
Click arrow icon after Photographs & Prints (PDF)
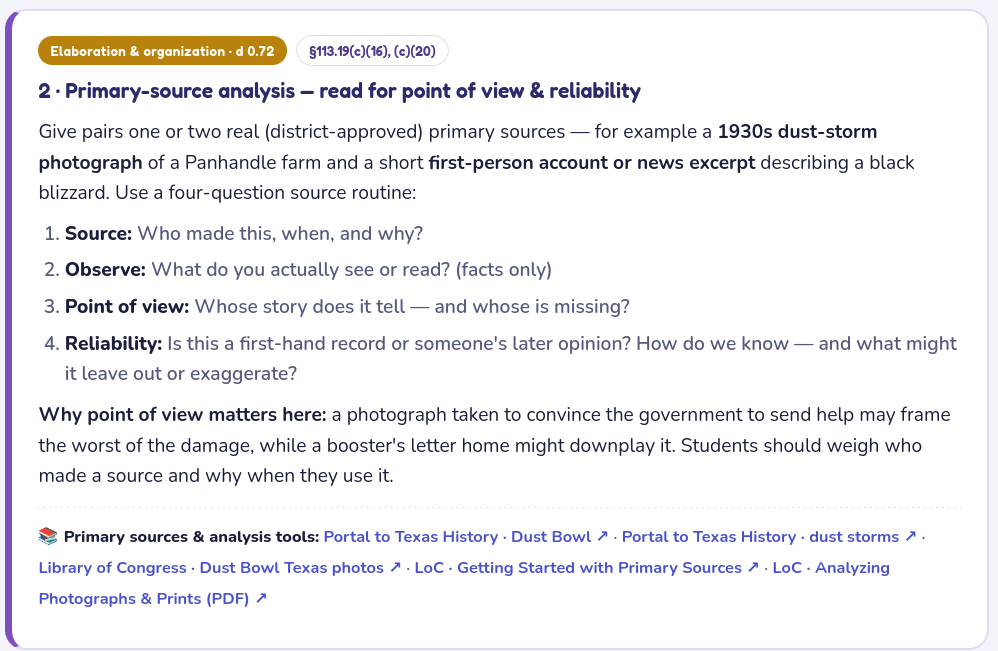coord(261,598)
